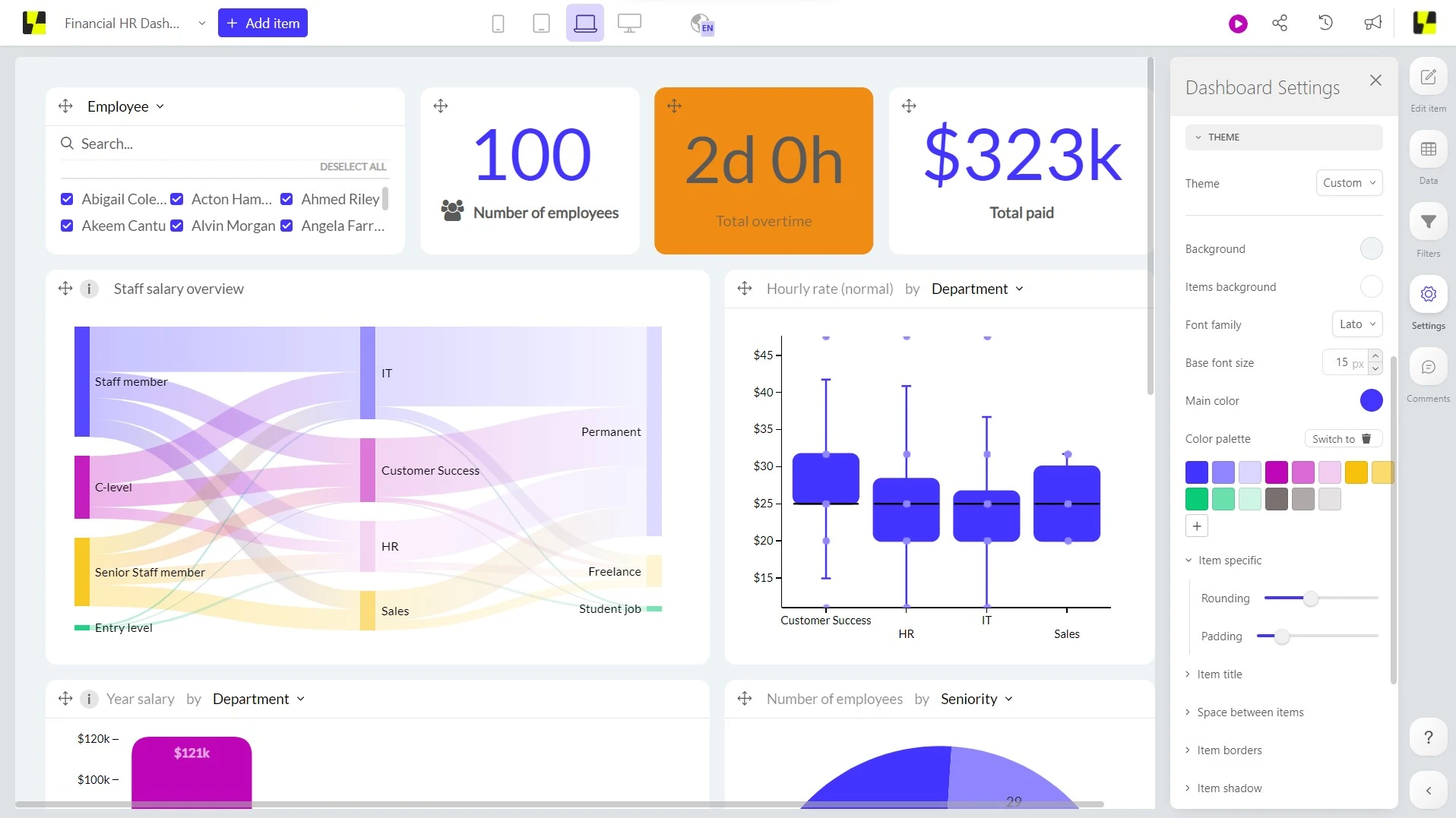The height and width of the screenshot is (818, 1456).
Task: Open the Seniority dropdown
Action: pyautogui.click(x=976, y=699)
